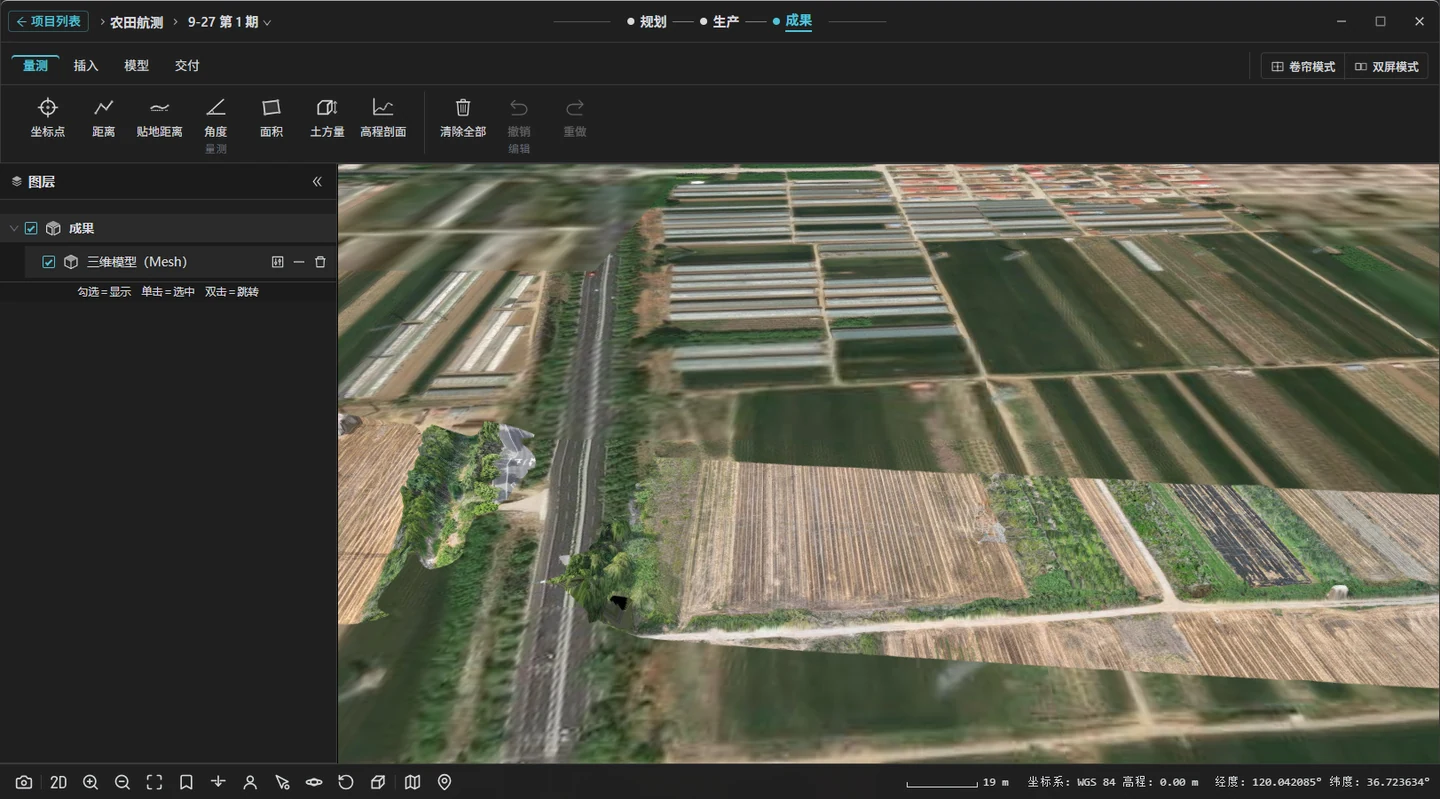
Task: Open settings sliders for 三维模型 (Mesh) layer
Action: [x=278, y=262]
